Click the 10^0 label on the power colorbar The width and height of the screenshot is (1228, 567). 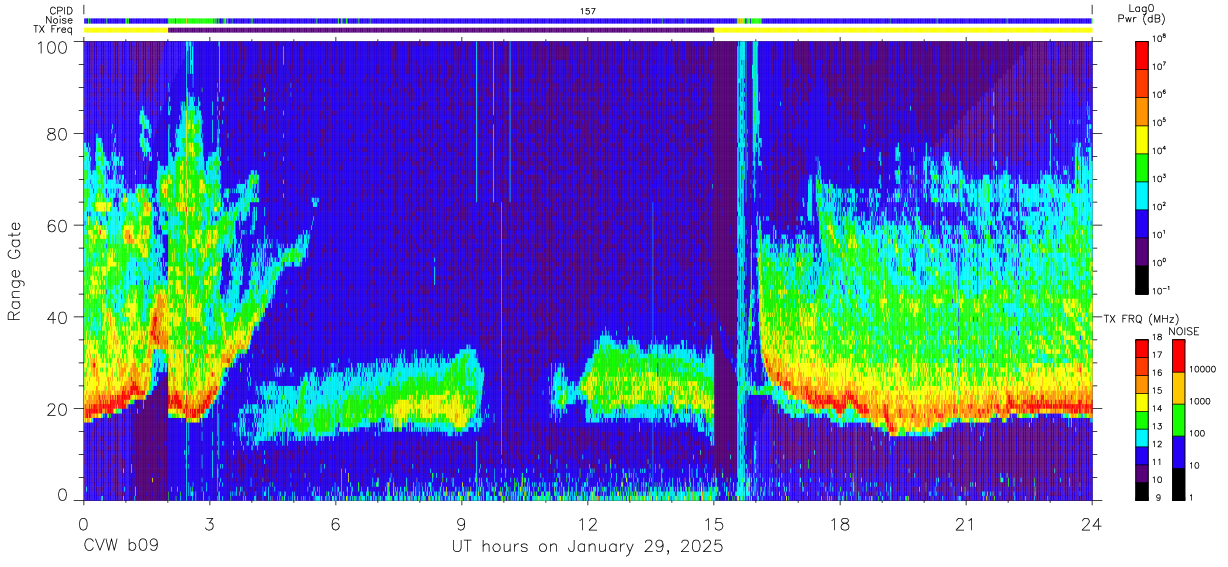(1160, 262)
